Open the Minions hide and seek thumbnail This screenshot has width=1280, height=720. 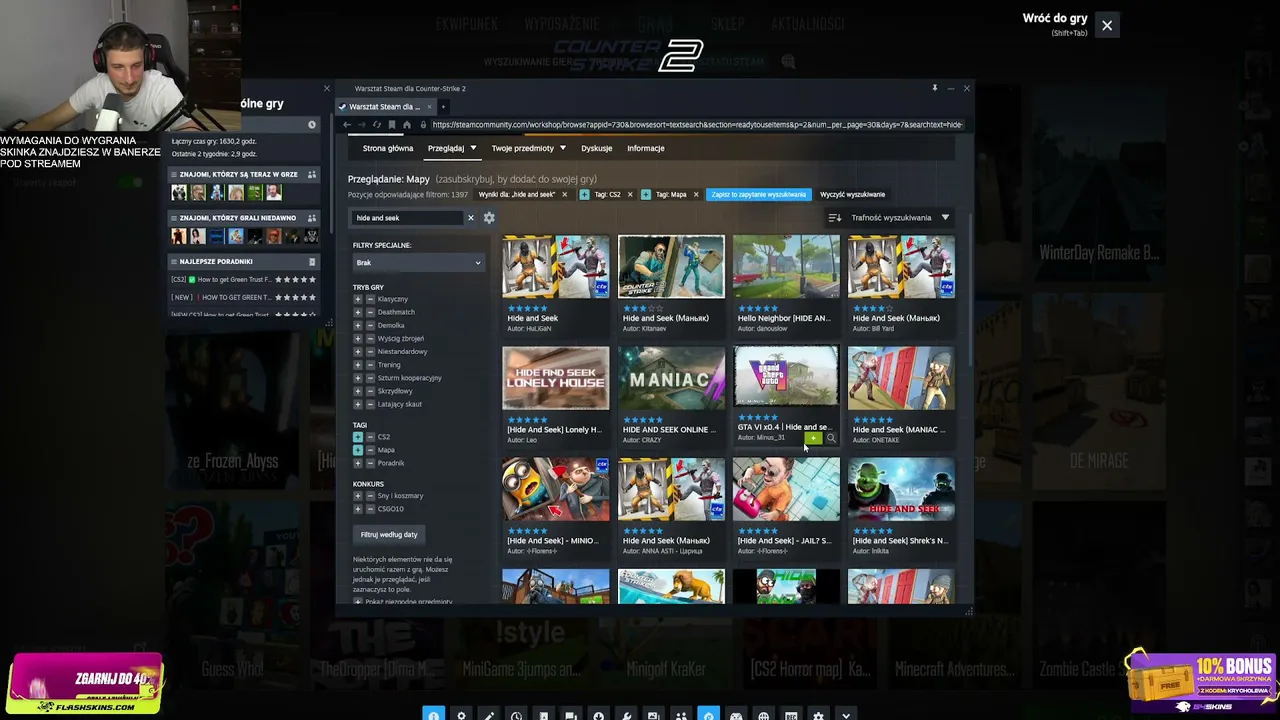point(555,490)
